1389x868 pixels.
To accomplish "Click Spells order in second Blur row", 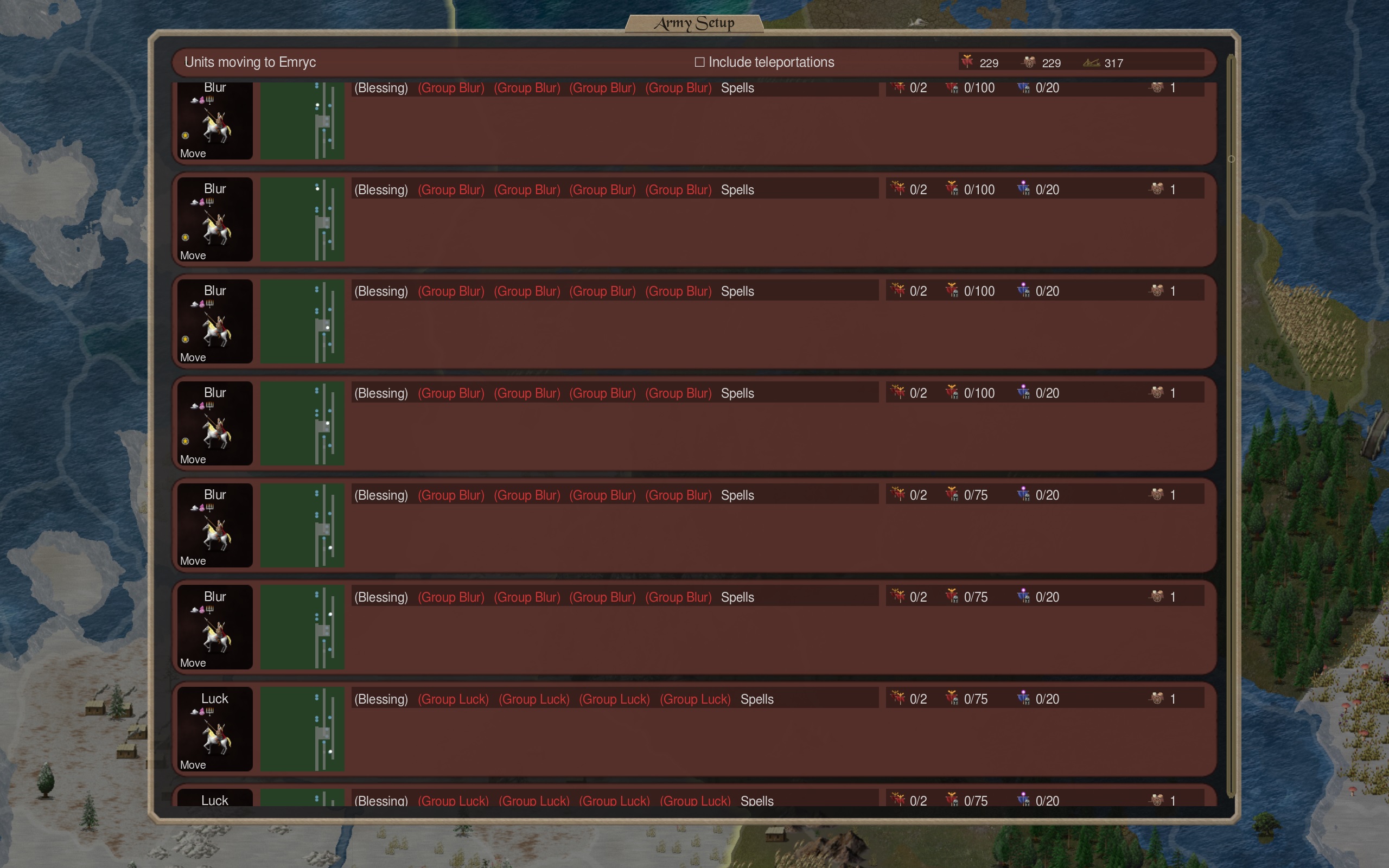I will tap(737, 189).
